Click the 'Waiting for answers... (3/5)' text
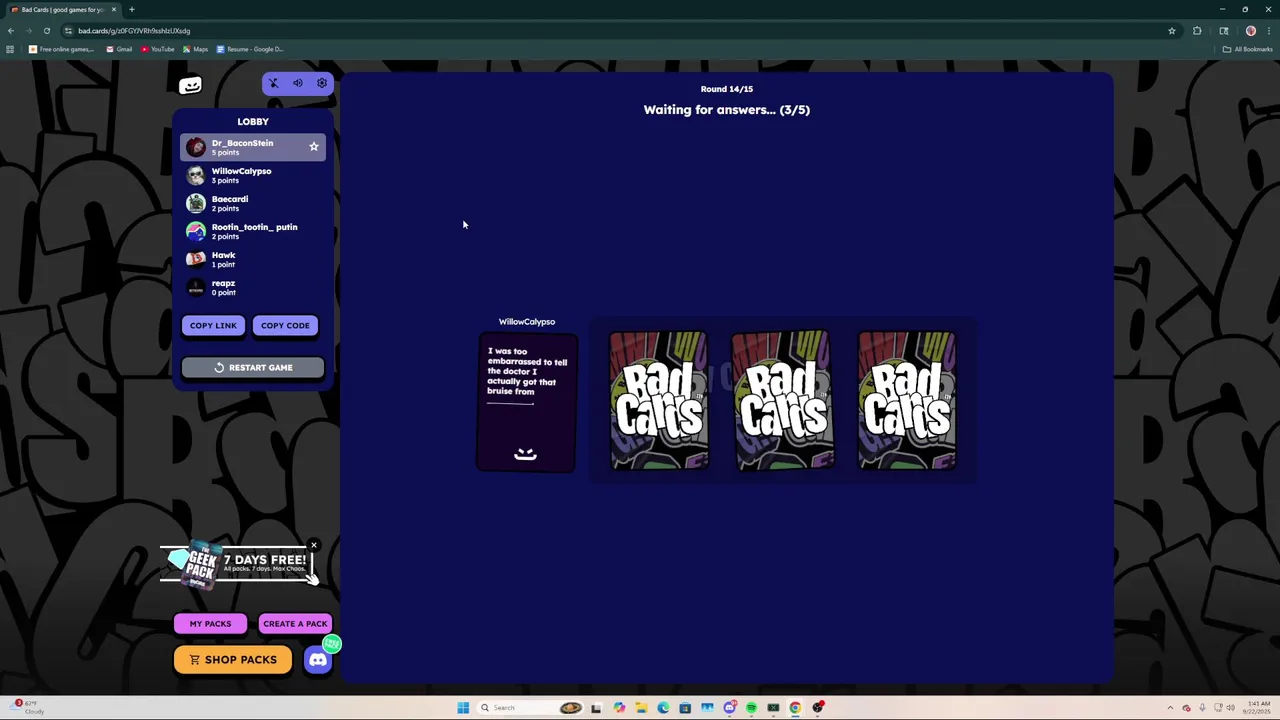The height and width of the screenshot is (720, 1280). [x=727, y=110]
